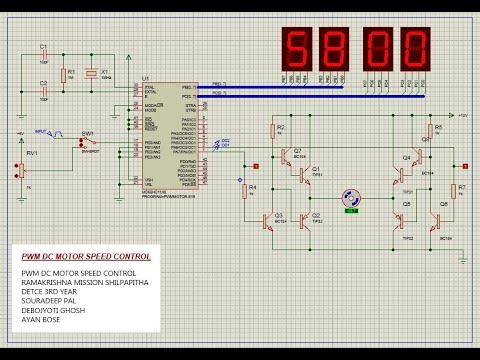Click the red underlined PWM DC MOTOR SPEED CONTROL title
480x360 pixels.
(x=86, y=257)
